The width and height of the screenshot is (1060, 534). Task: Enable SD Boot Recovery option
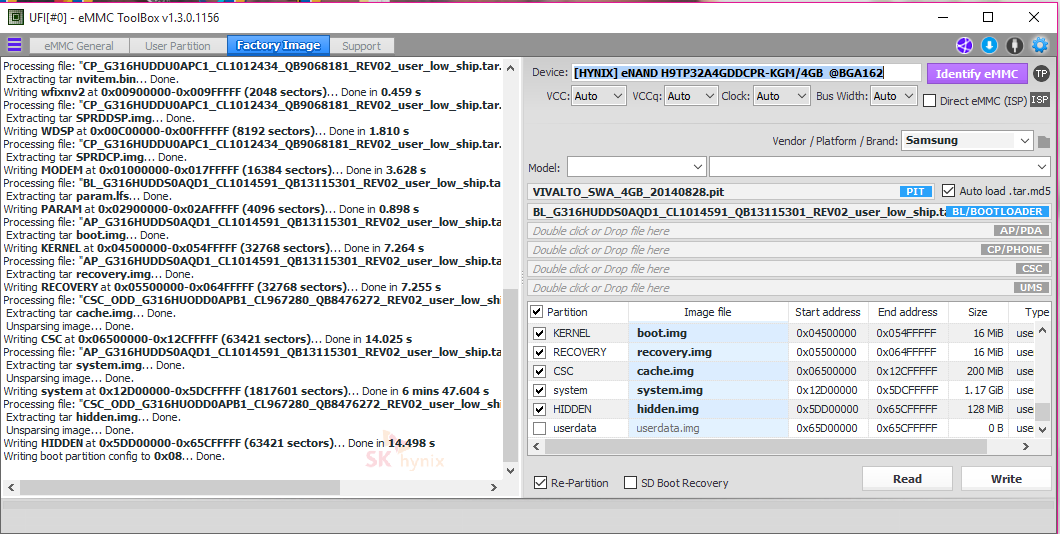[630, 483]
